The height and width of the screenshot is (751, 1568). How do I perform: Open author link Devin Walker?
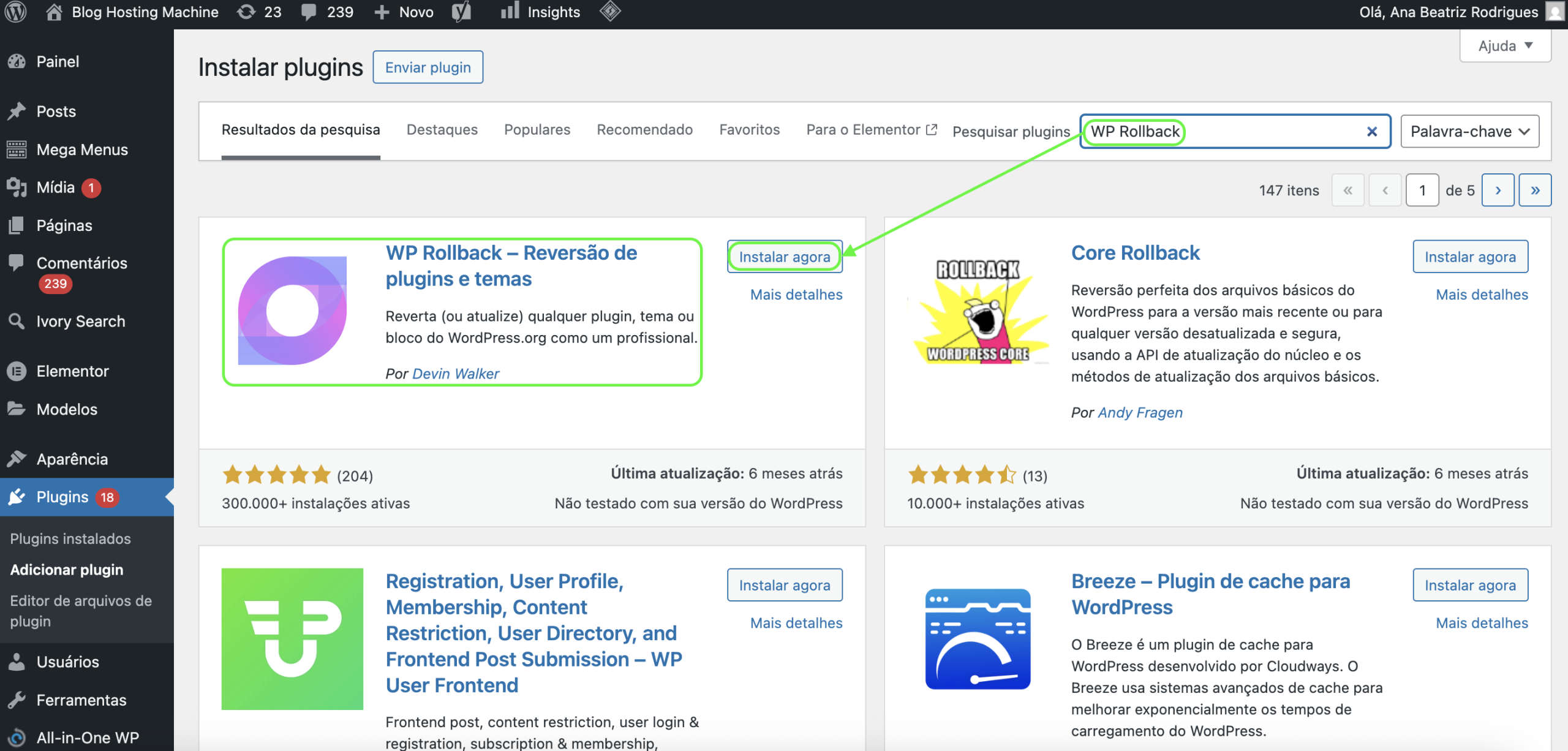456,374
